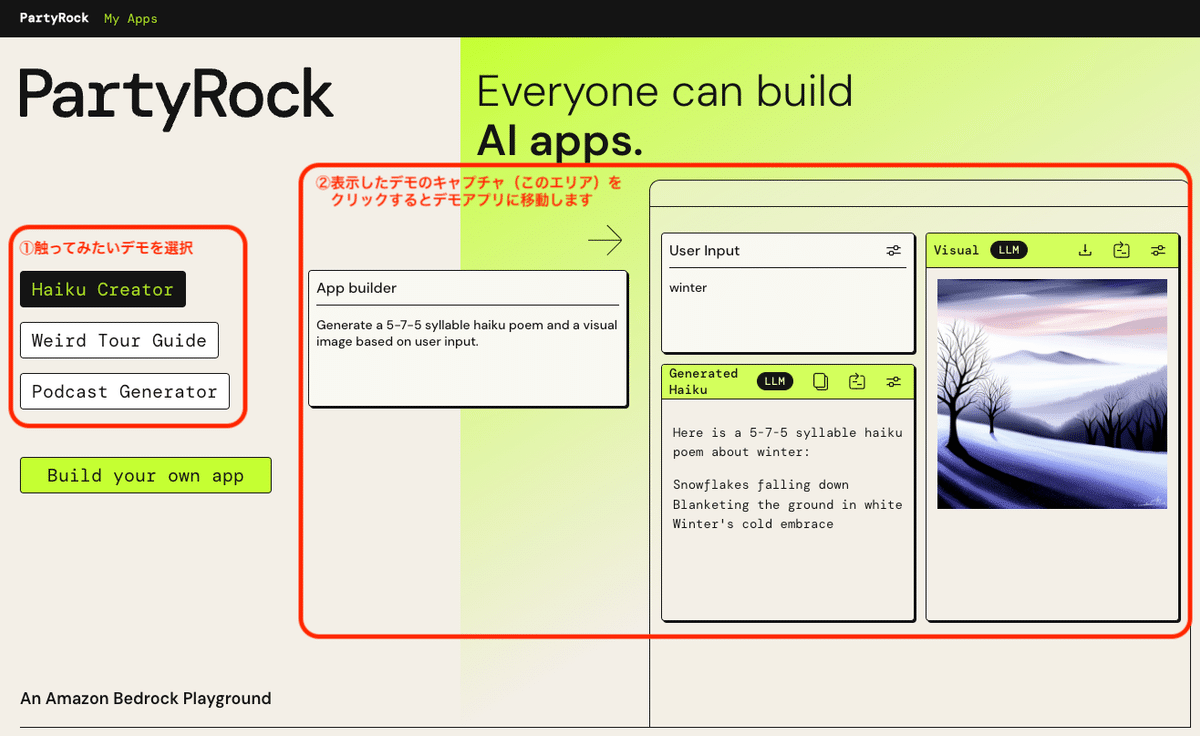Open settings sliders icon on Visual widget
Image resolution: width=1200 pixels, height=736 pixels.
[1158, 250]
